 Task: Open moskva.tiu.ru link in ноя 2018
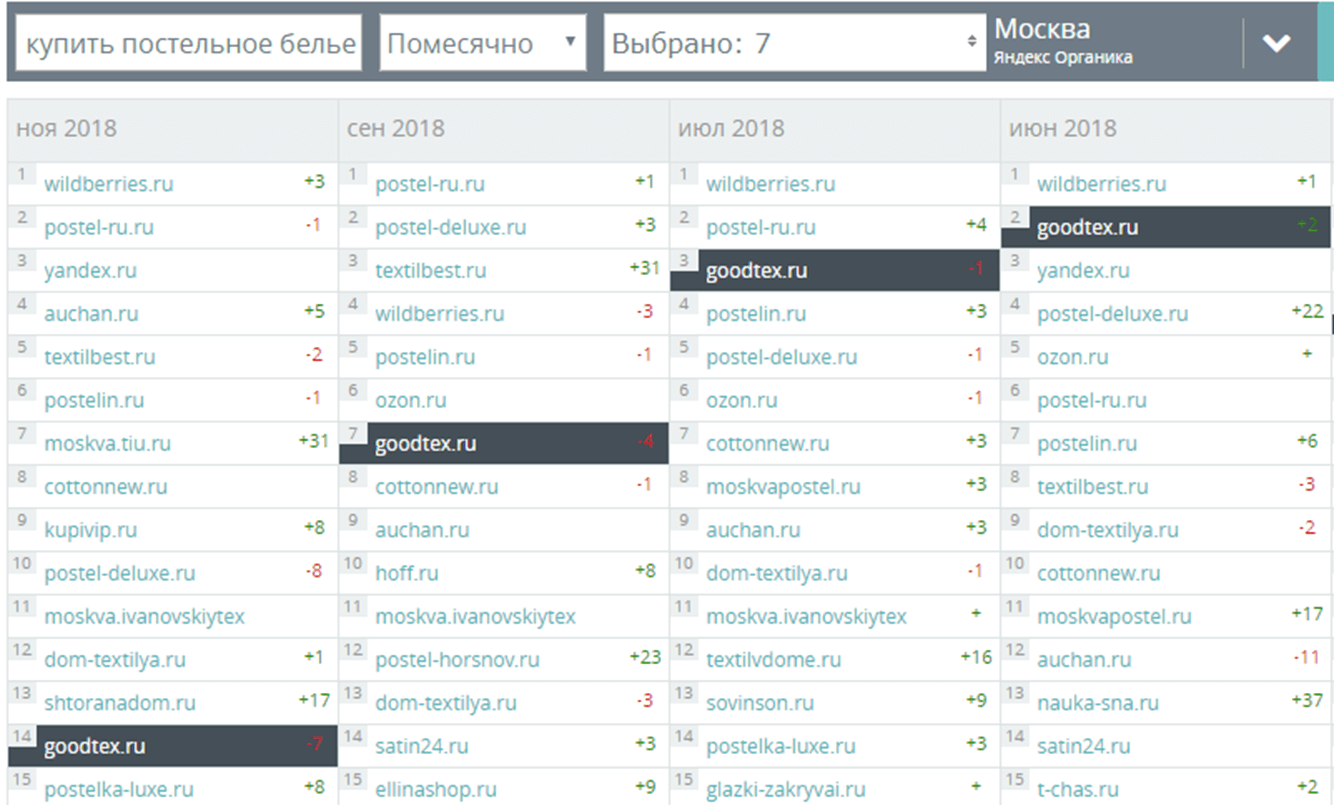point(107,444)
